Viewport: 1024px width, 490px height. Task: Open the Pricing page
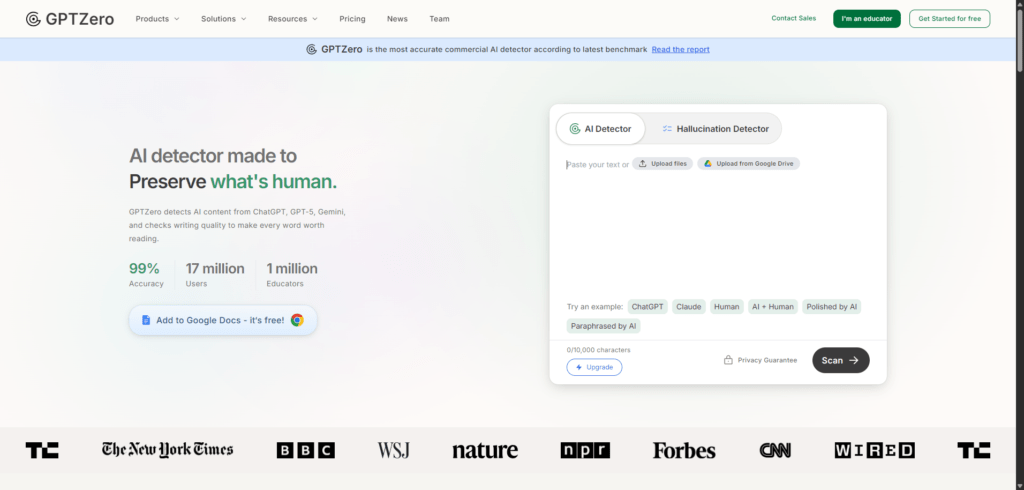tap(352, 19)
